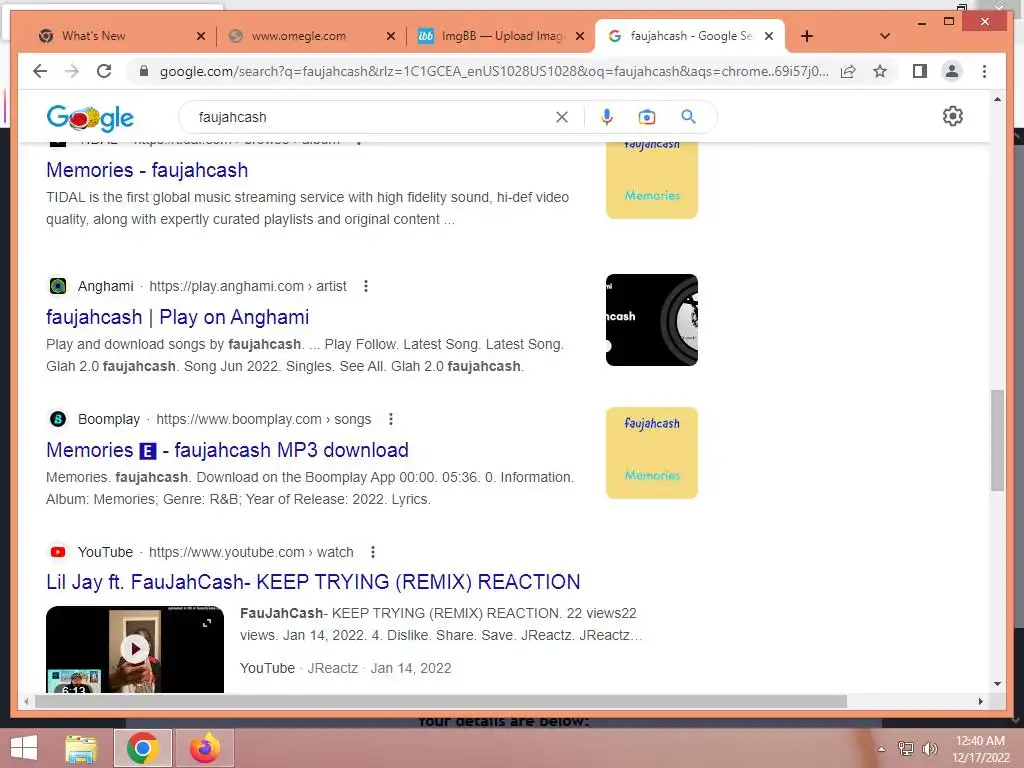Click the forward navigation arrow

tap(72, 71)
